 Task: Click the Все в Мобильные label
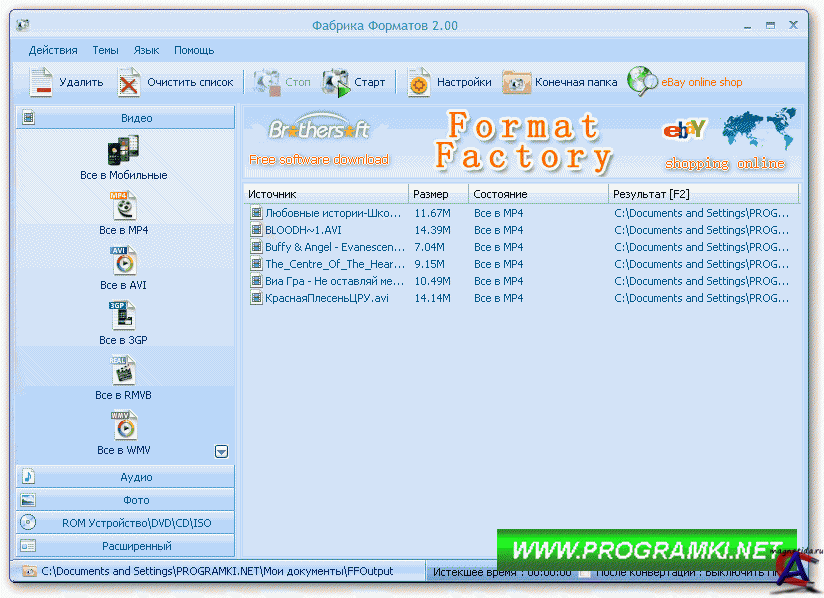click(124, 175)
